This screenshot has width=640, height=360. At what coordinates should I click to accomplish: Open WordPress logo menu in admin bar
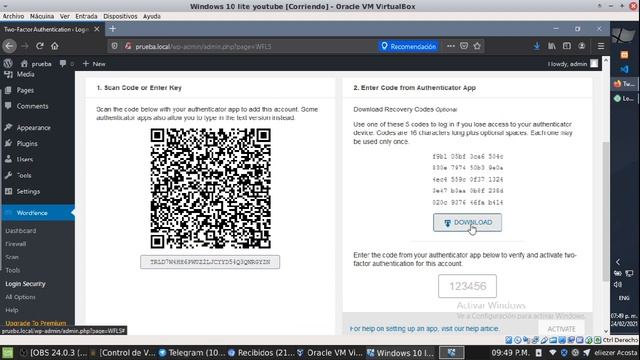(x=8, y=64)
